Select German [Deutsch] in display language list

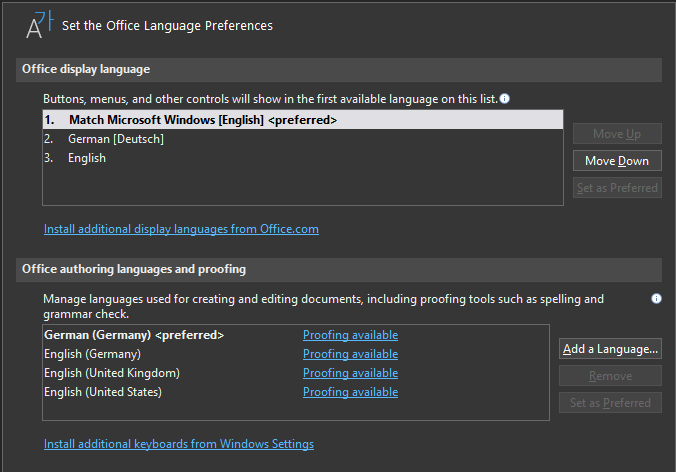pyautogui.click(x=115, y=139)
